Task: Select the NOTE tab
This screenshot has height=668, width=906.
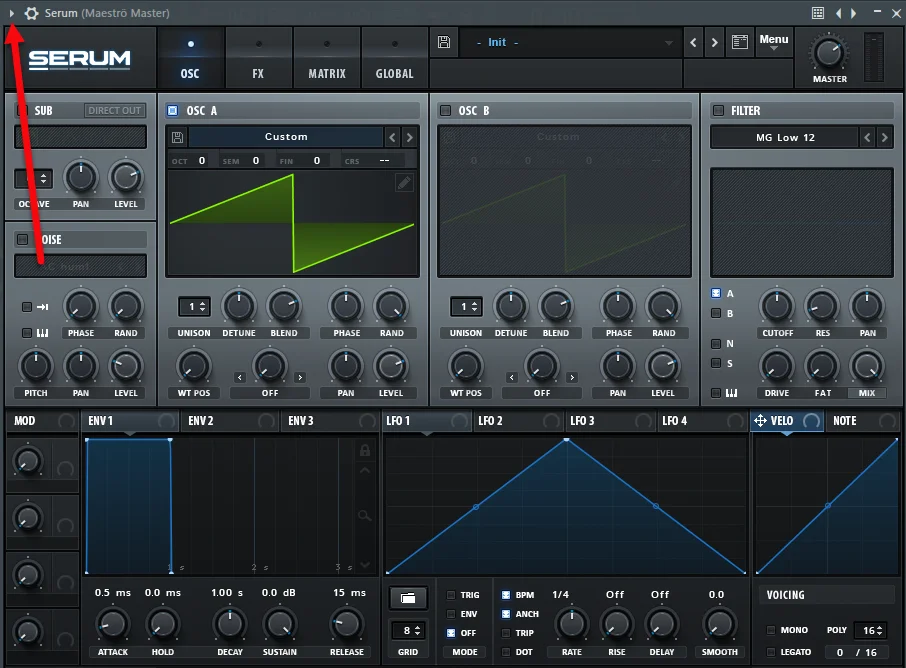Action: 863,421
